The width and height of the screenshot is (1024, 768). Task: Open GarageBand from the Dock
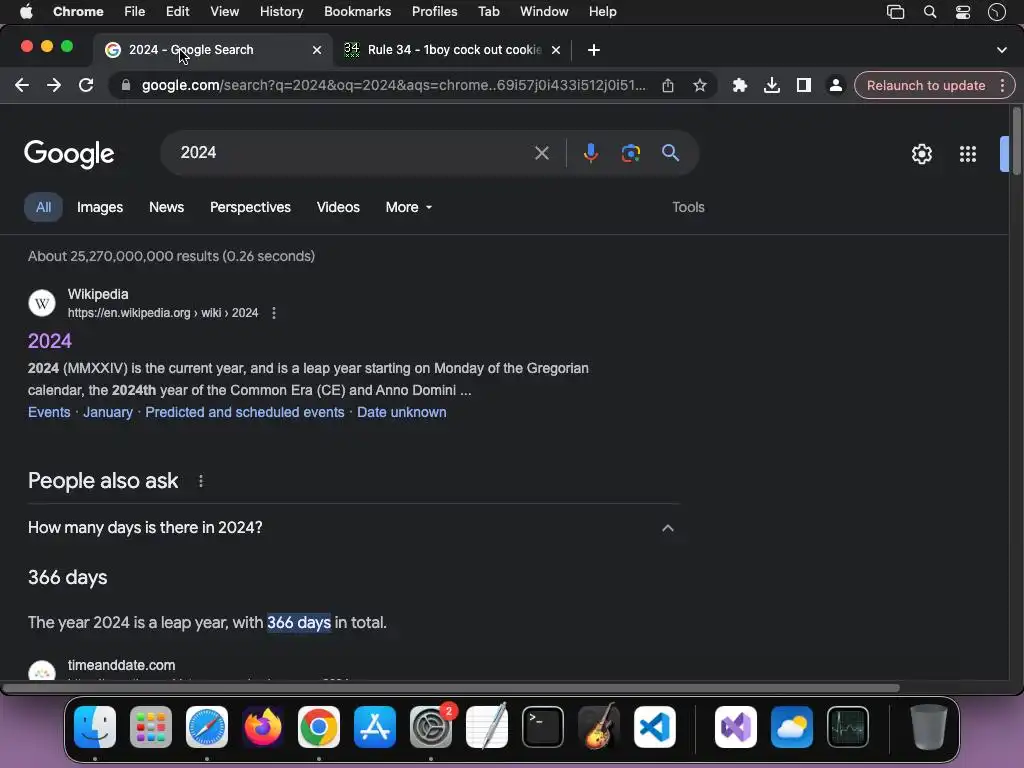click(x=599, y=727)
